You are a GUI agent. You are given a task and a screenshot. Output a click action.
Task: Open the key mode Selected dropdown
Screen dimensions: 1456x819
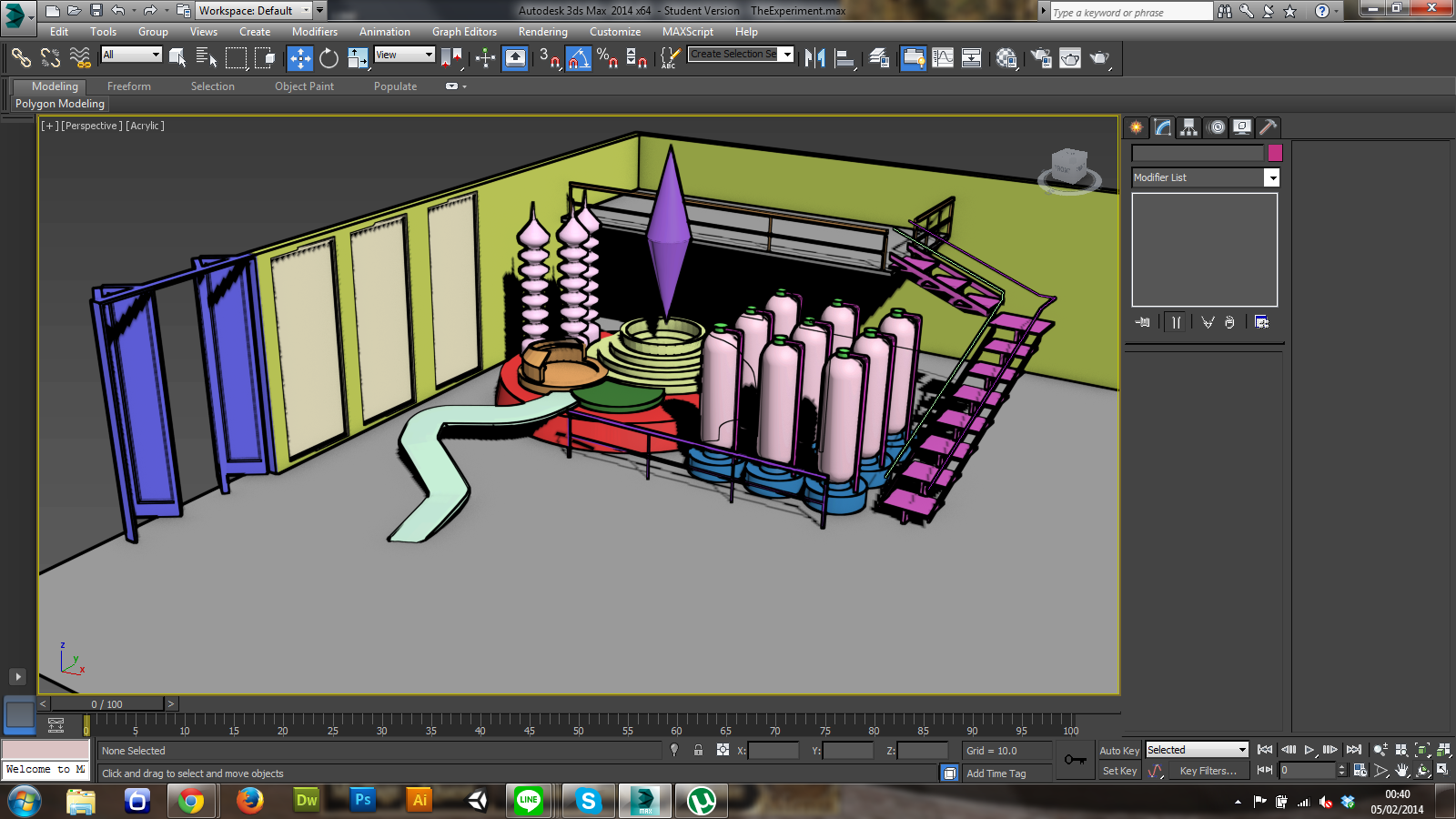coord(1197,750)
